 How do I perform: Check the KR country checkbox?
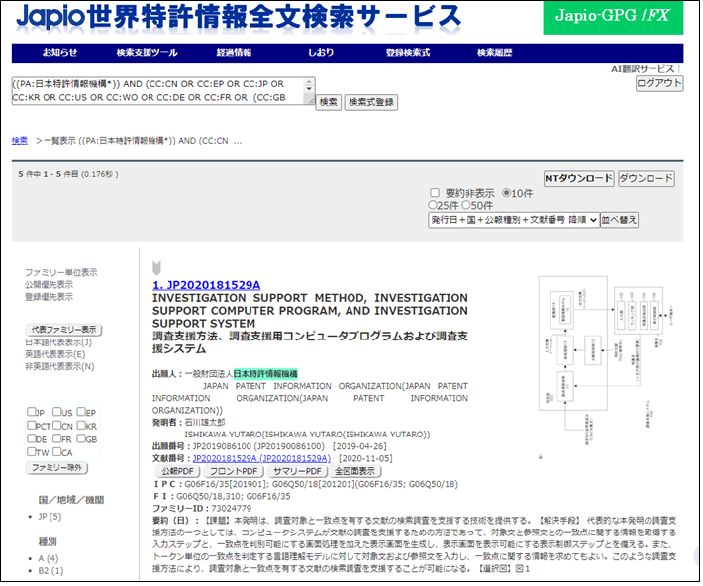(x=82, y=426)
